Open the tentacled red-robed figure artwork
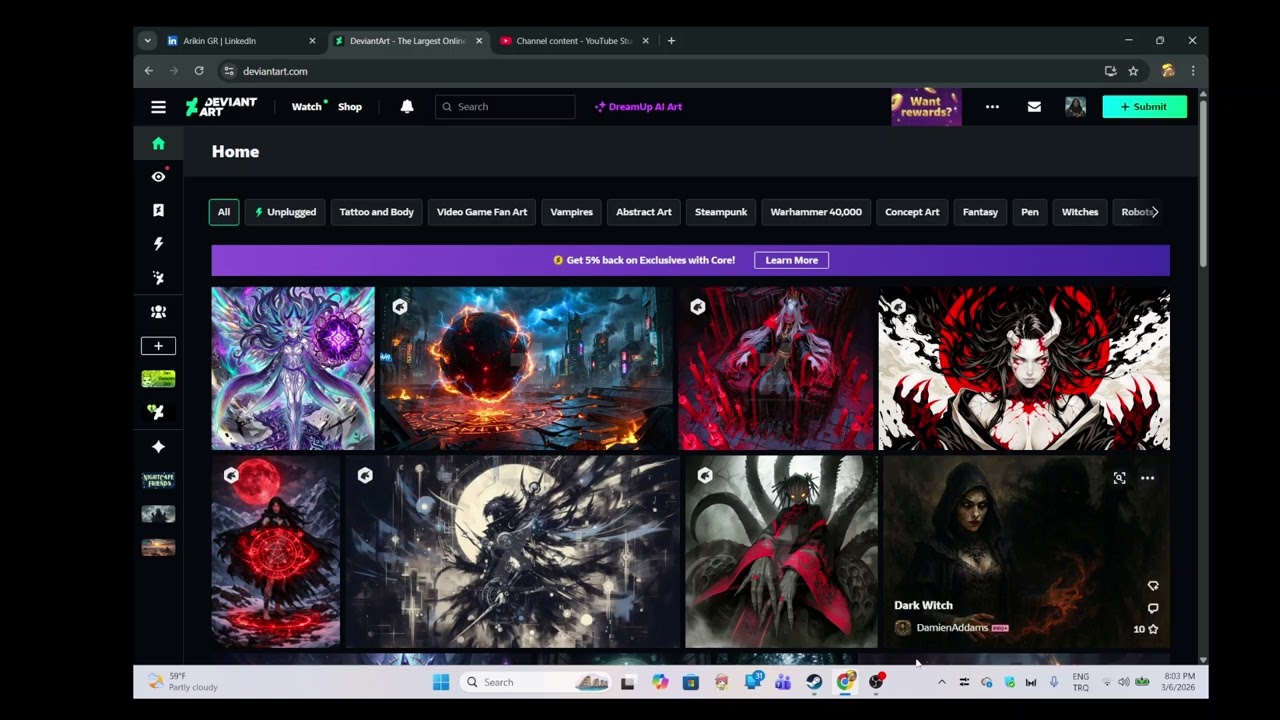Screen dimensions: 1280x720 pos(781,552)
